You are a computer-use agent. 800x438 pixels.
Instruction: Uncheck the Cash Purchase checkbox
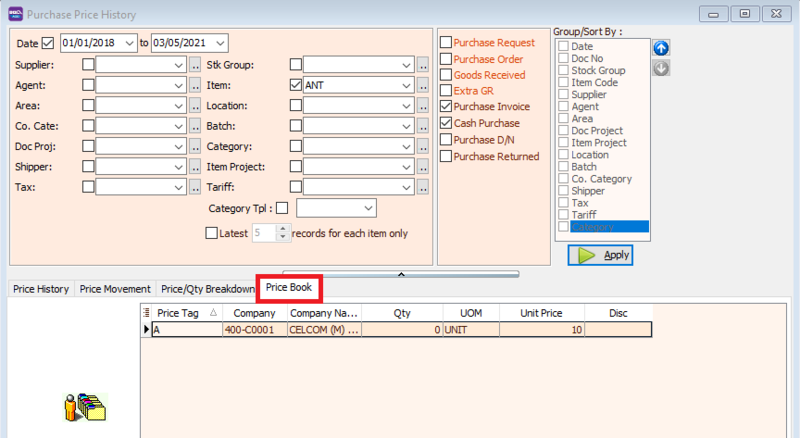coord(446,123)
